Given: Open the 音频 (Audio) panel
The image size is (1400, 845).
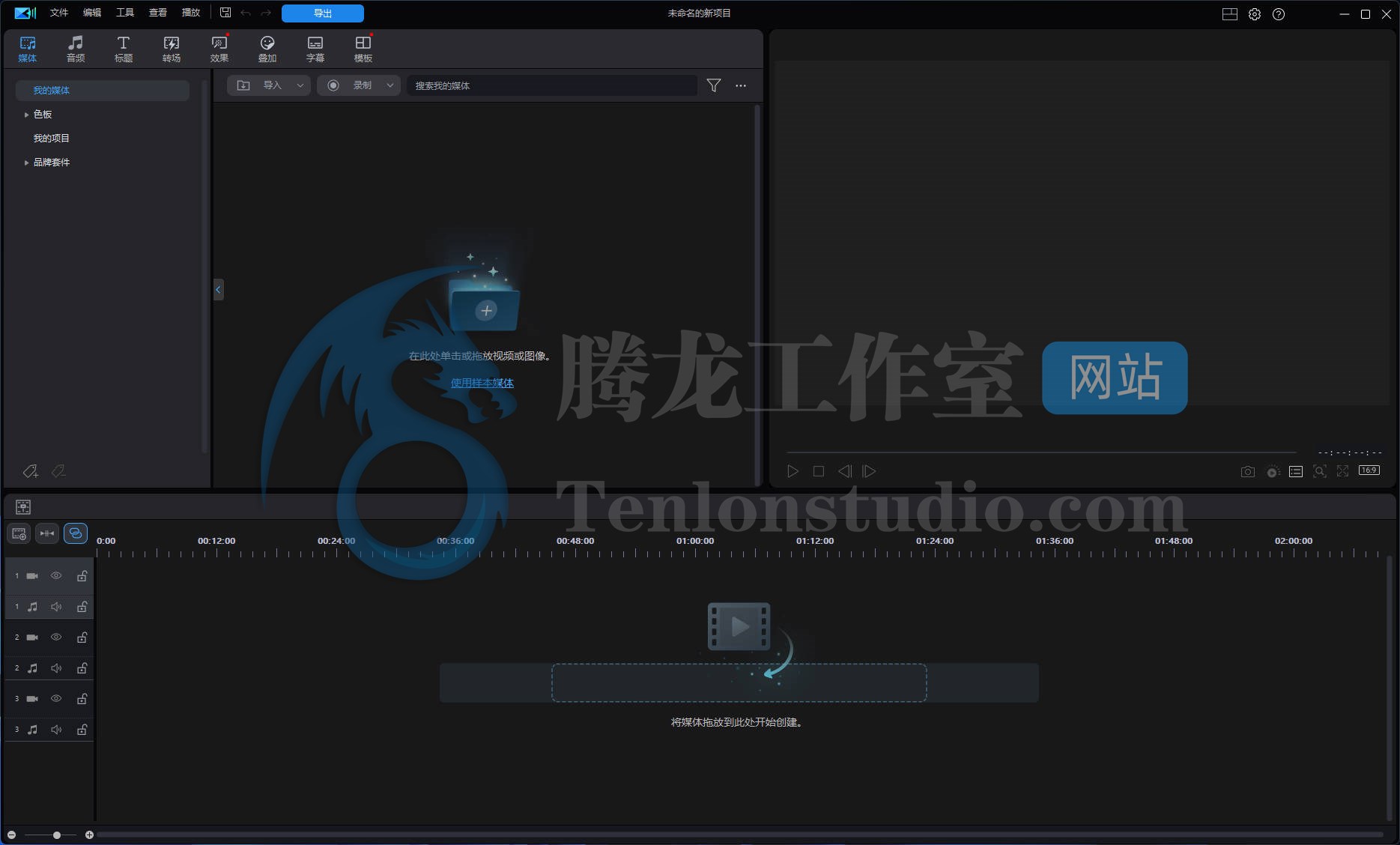Looking at the screenshot, I should (x=75, y=47).
